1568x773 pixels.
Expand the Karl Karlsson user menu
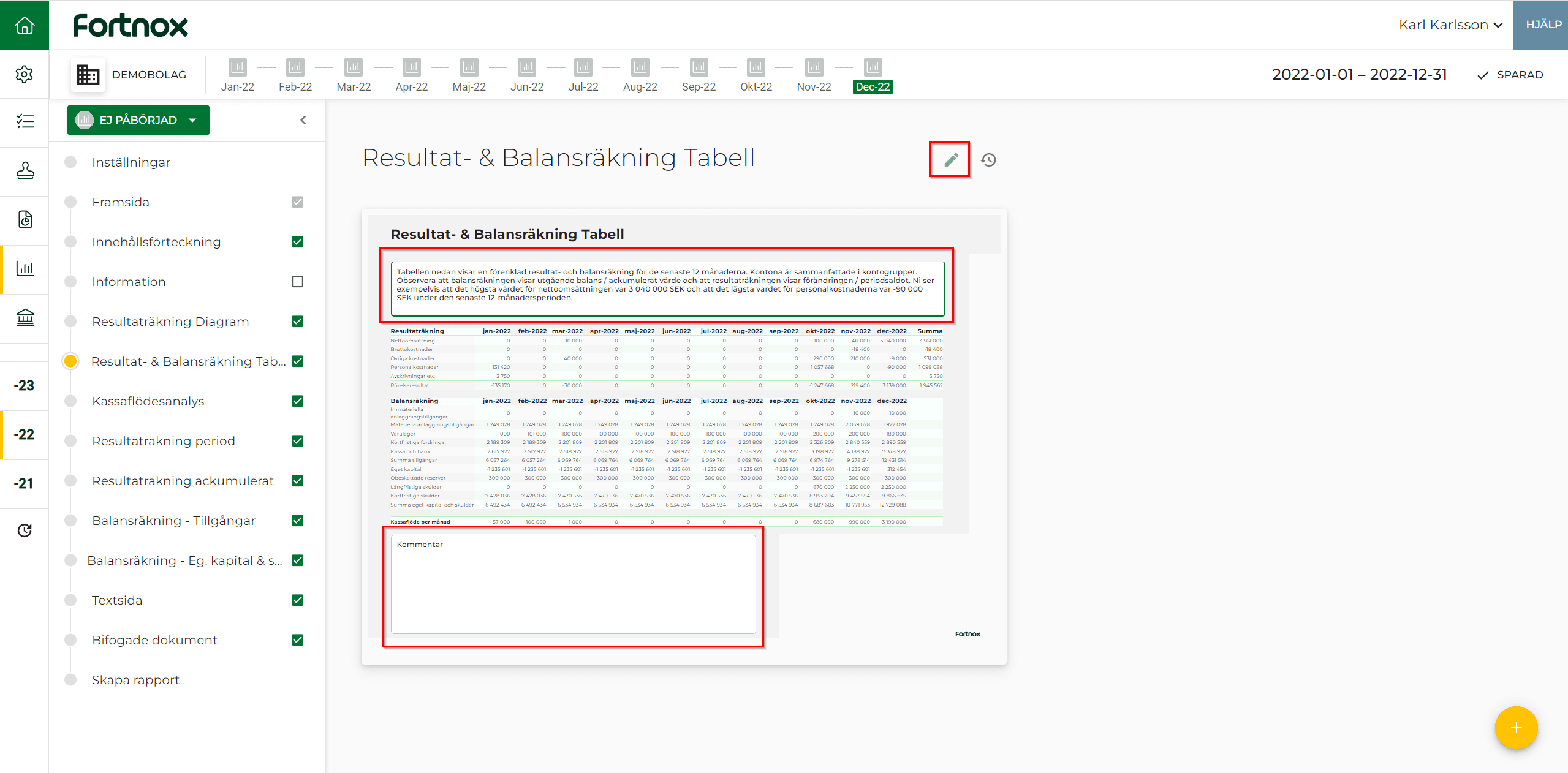tap(1450, 25)
